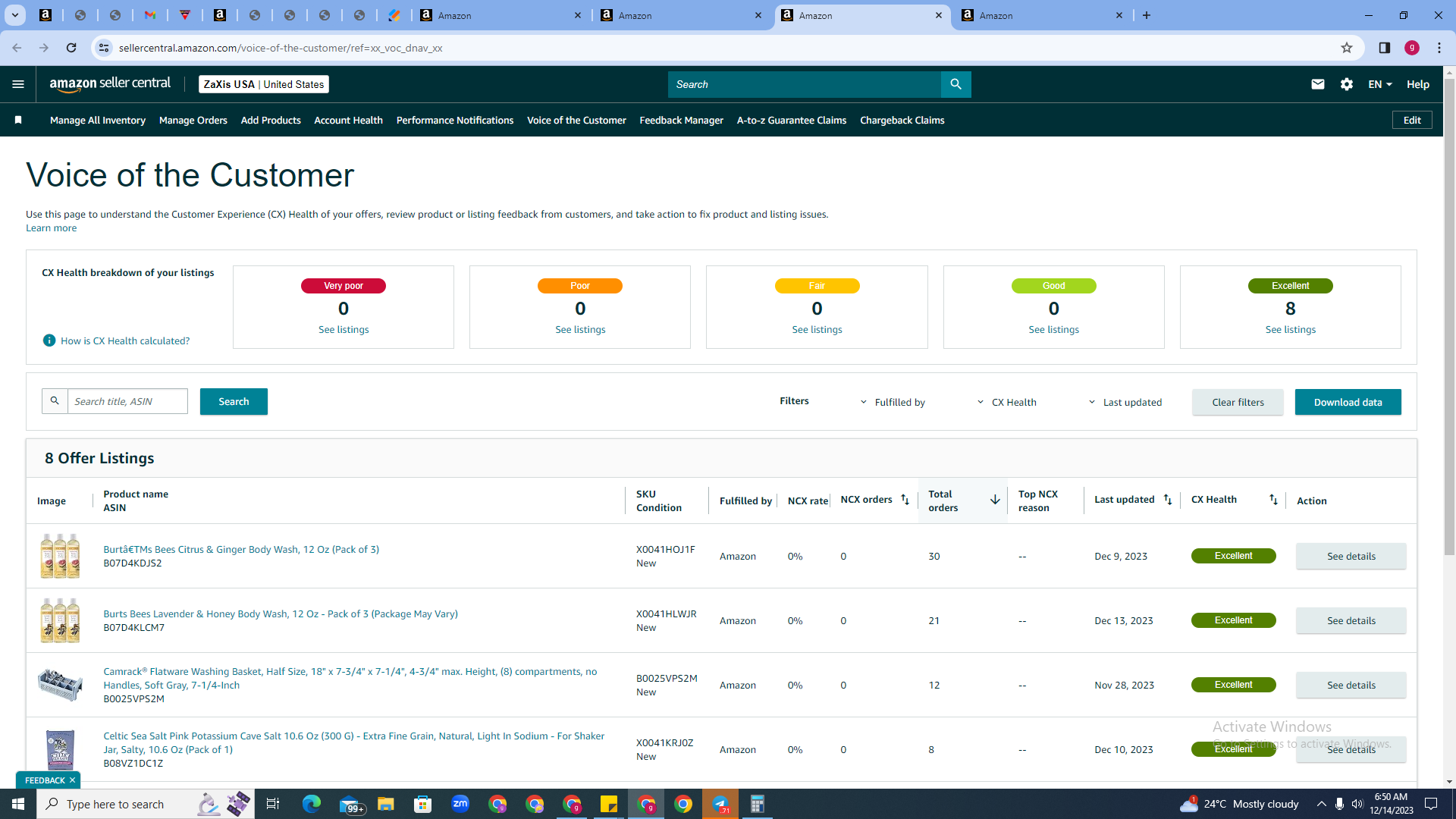Viewport: 1456px width, 819px height.
Task: Click Help in the header
Action: tap(1417, 84)
